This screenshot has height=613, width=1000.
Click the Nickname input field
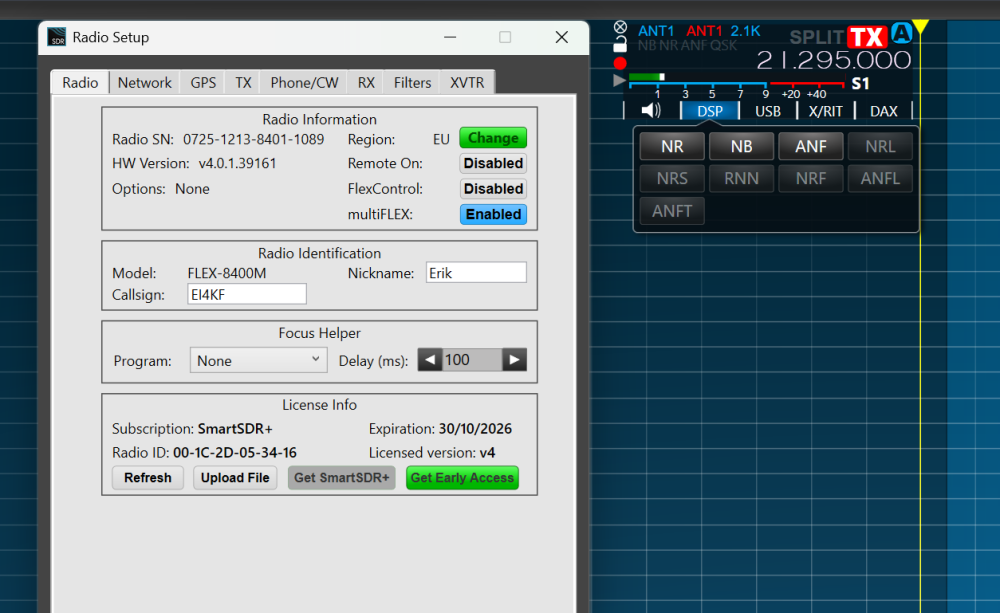coord(476,273)
